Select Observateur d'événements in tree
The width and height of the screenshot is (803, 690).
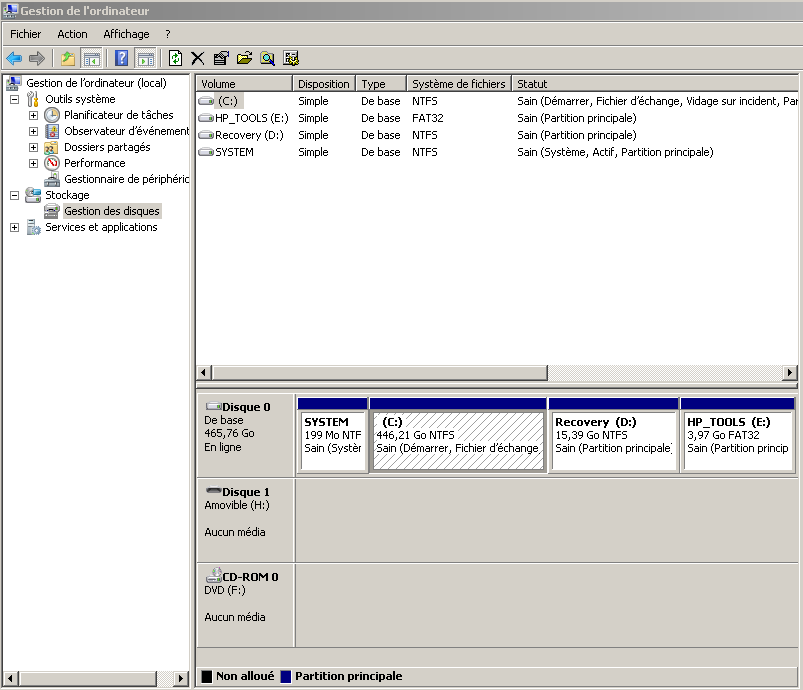pos(126,131)
